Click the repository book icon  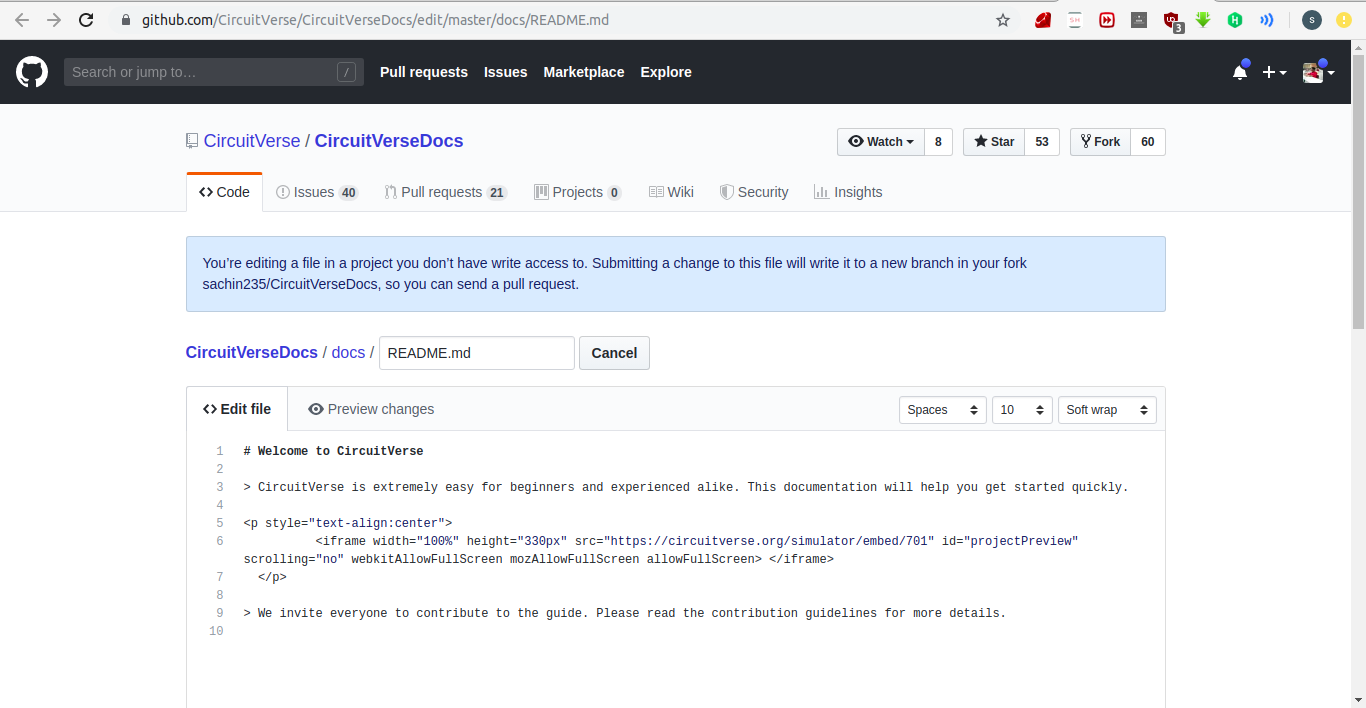click(x=192, y=141)
